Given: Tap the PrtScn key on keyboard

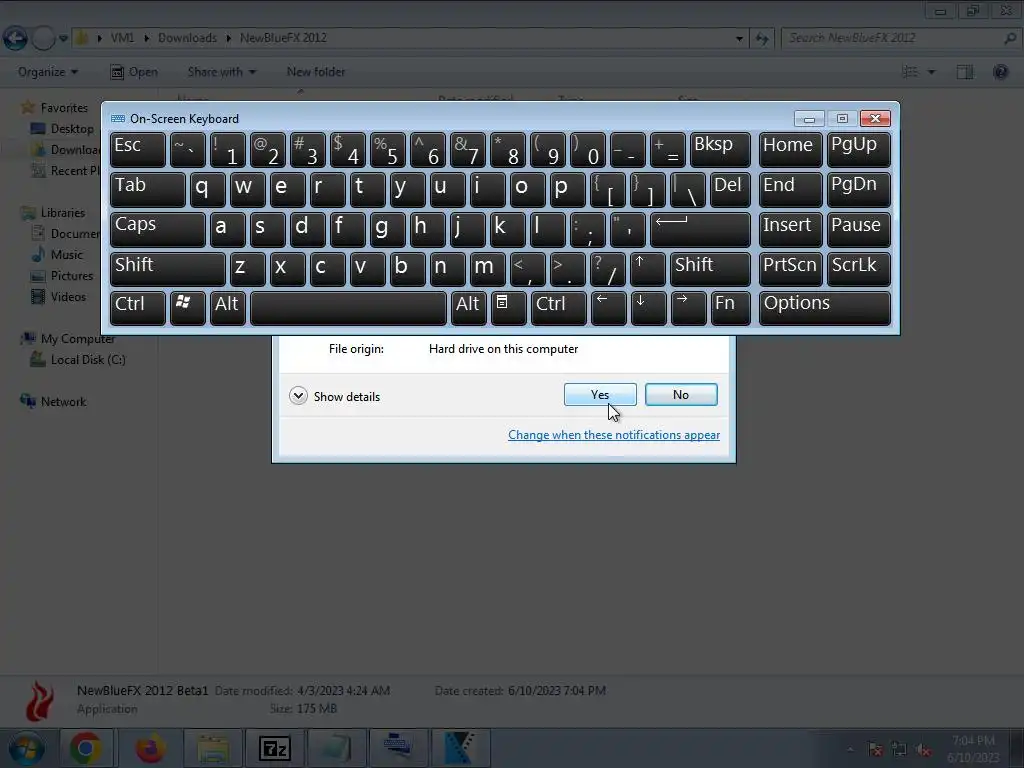Looking at the screenshot, I should click(790, 270).
